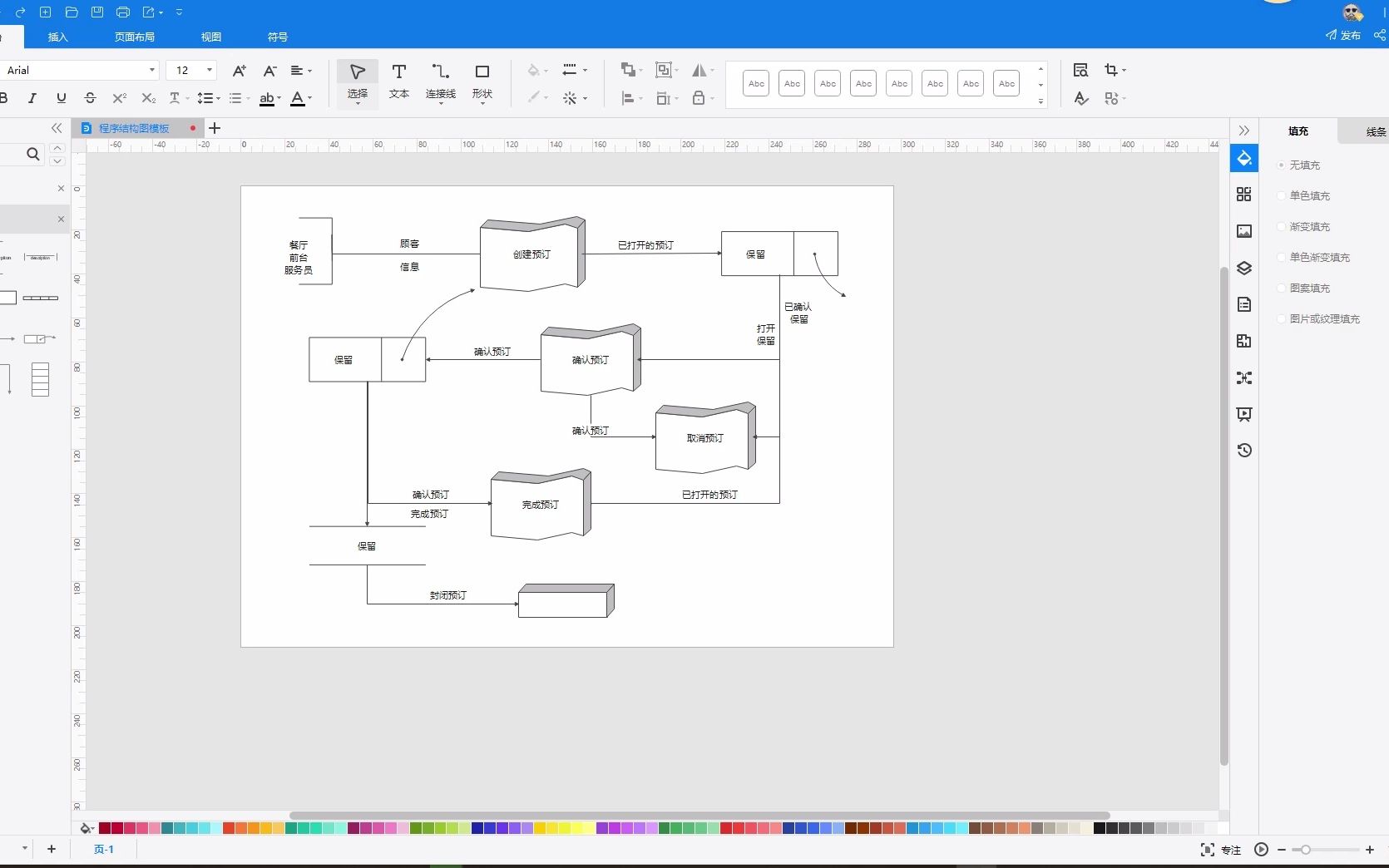
Task: Open the layers panel icon
Action: (1244, 268)
